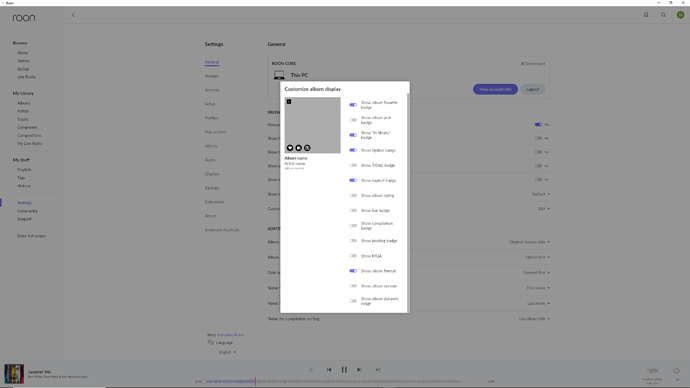The image size is (690, 388).
Task: Click the Language icon
Action: pos(211,342)
